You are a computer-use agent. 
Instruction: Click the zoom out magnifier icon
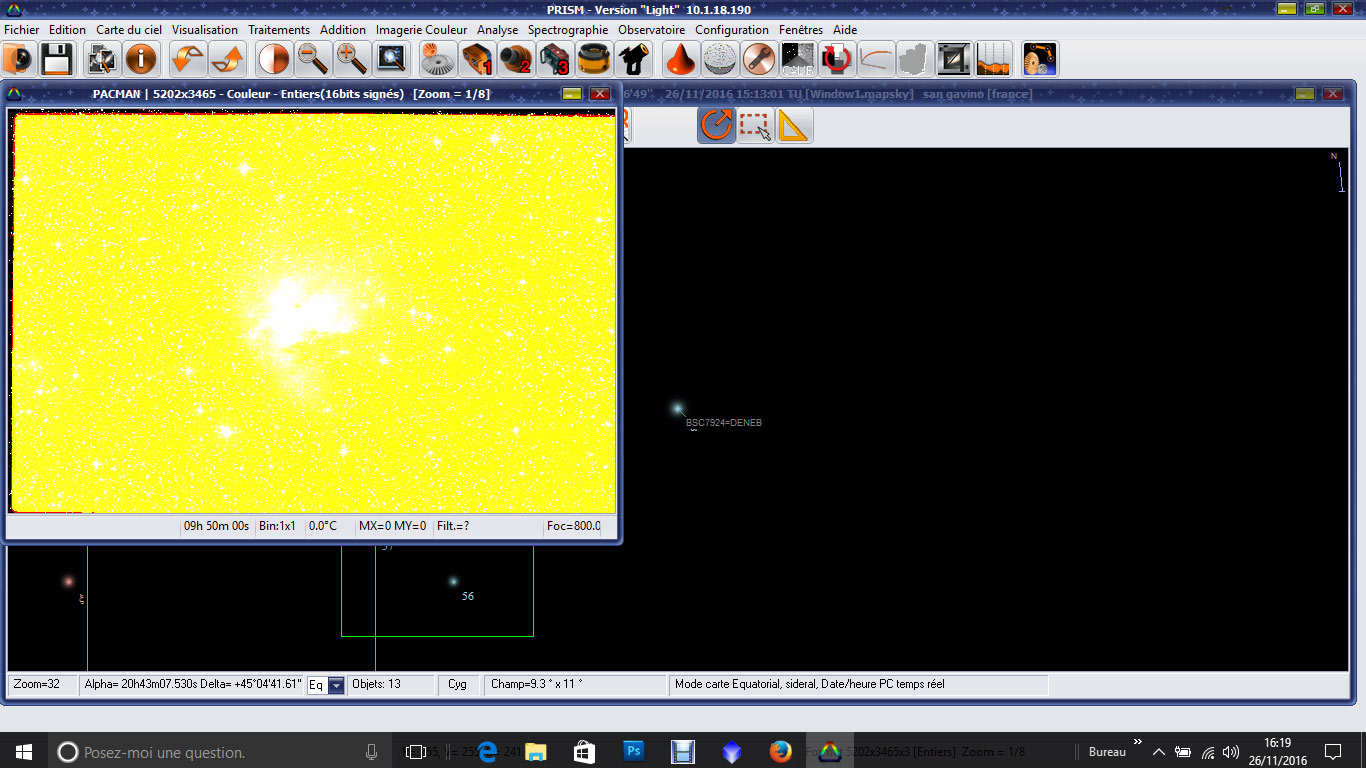coord(313,60)
